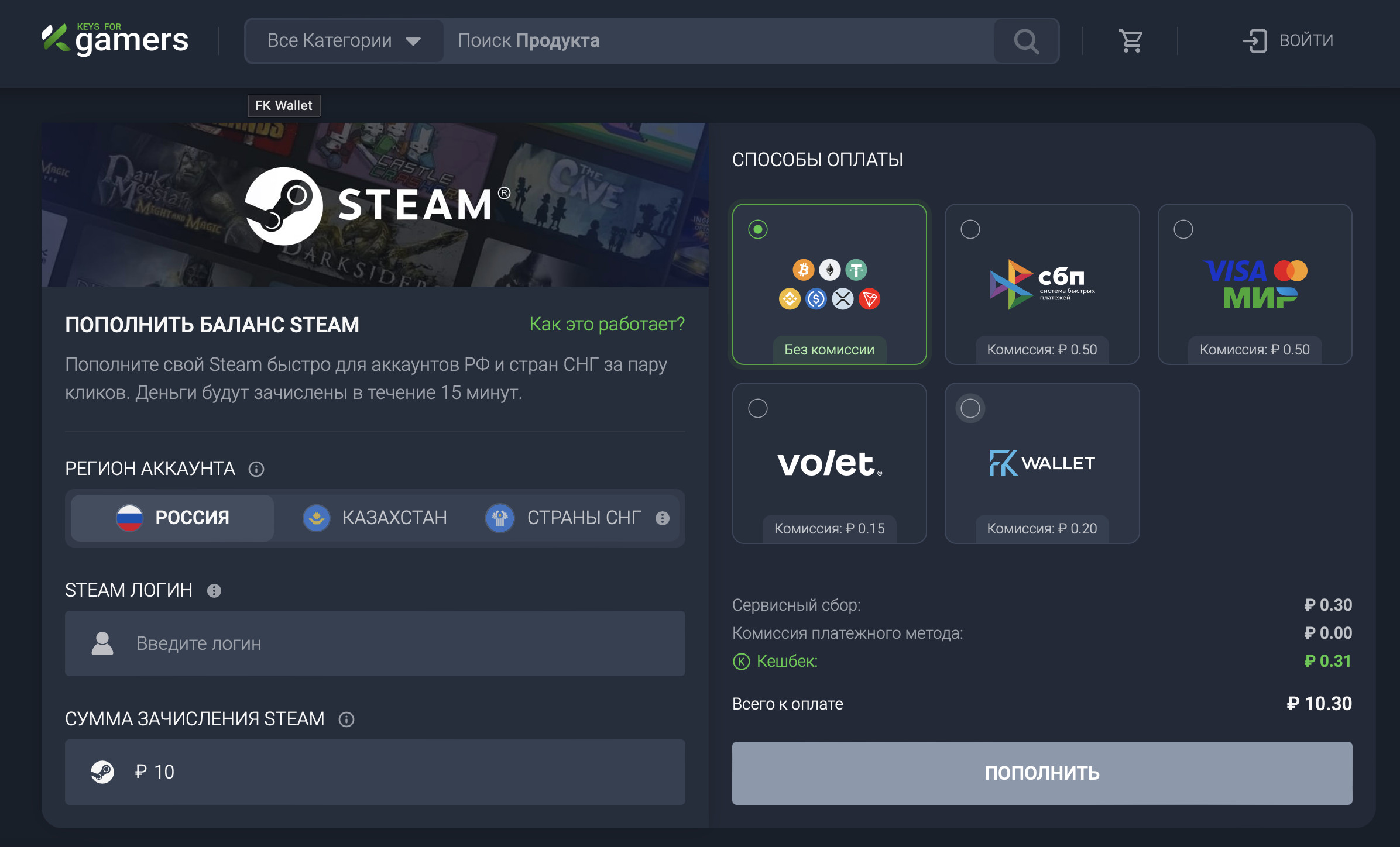Click info icon next to Сумма Зачисления Steam

coord(346,719)
